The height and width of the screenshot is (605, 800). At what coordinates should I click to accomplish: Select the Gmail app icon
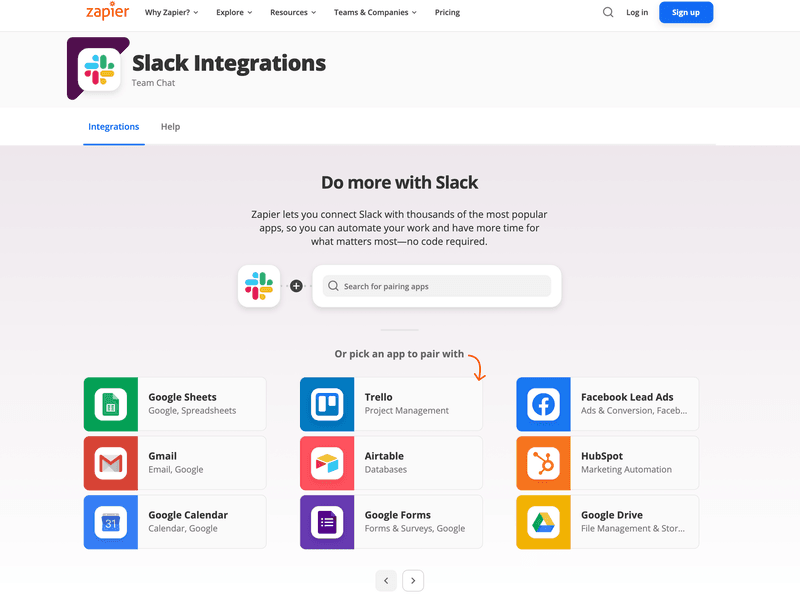click(111, 463)
